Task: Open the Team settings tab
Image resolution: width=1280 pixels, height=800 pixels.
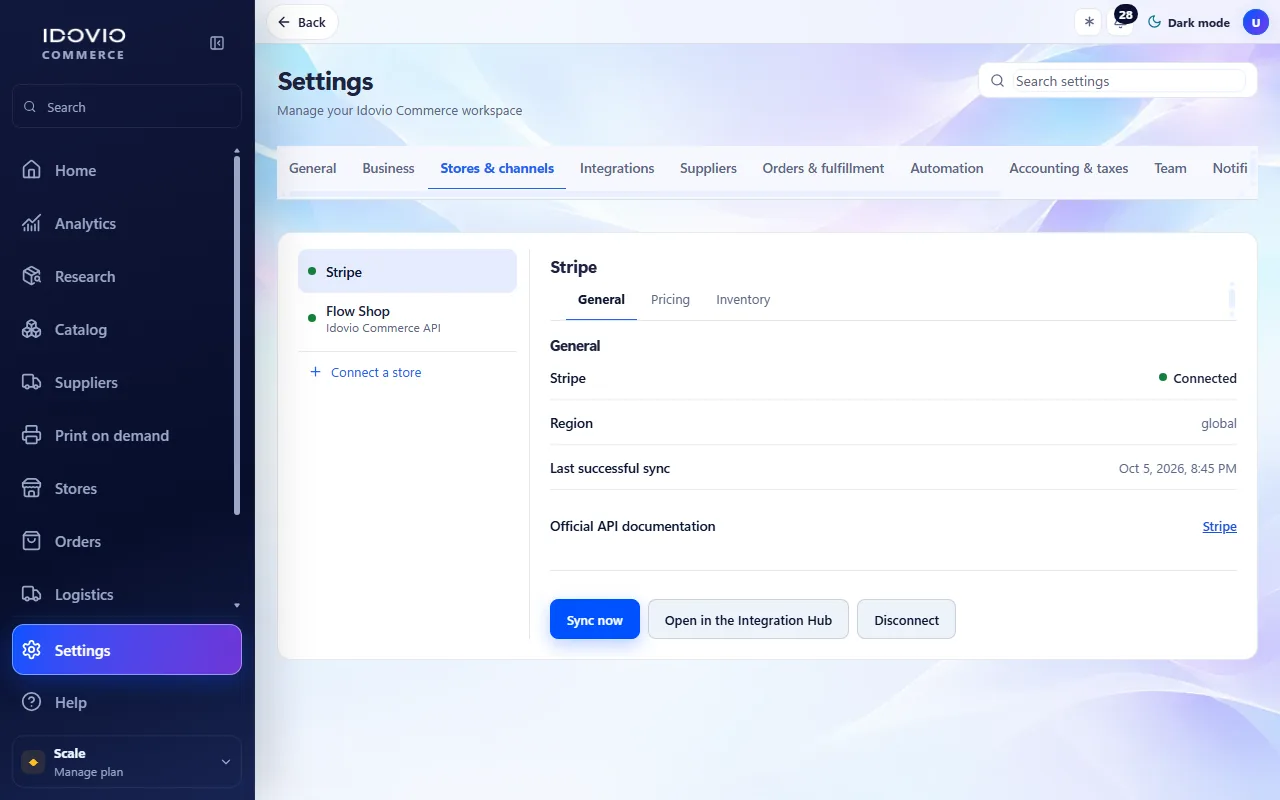Action: click(x=1170, y=168)
